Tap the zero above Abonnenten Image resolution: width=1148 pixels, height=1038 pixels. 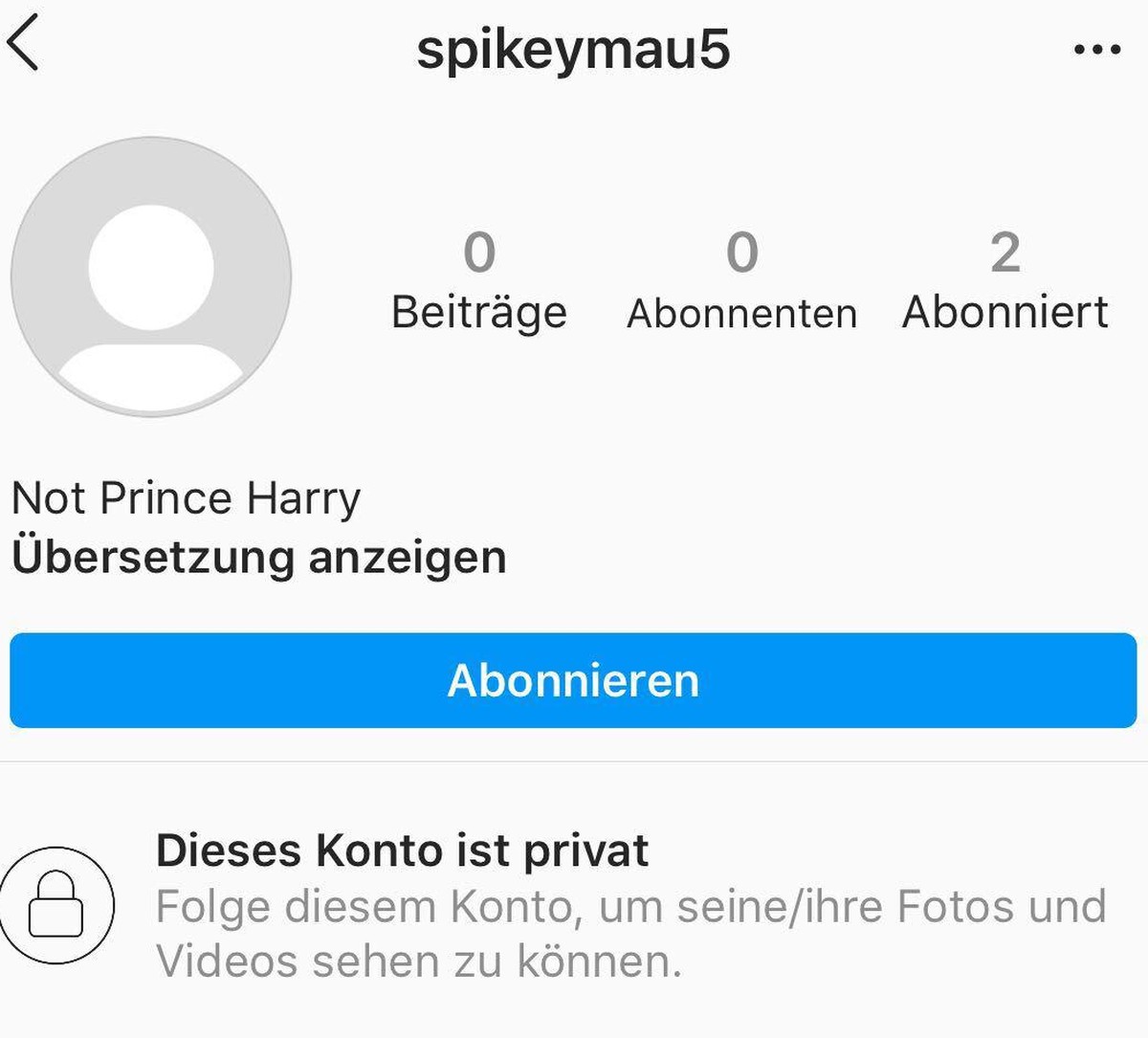[741, 253]
